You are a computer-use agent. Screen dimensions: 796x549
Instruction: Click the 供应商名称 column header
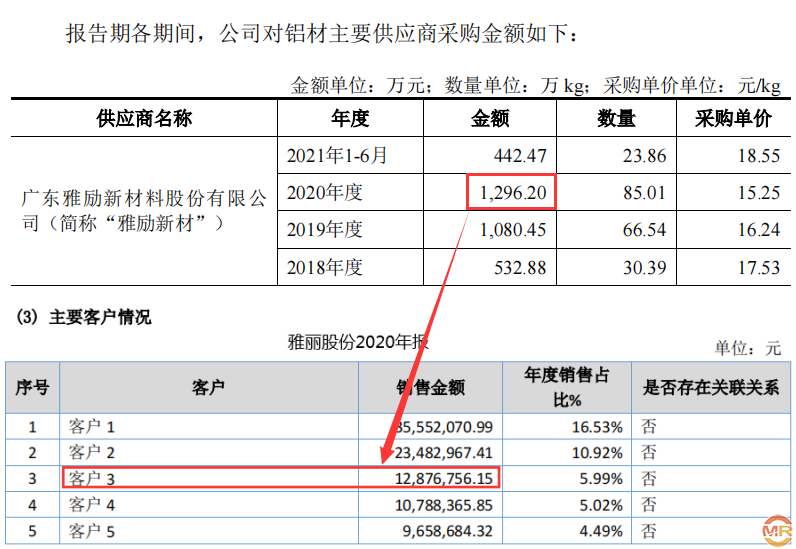click(x=144, y=118)
